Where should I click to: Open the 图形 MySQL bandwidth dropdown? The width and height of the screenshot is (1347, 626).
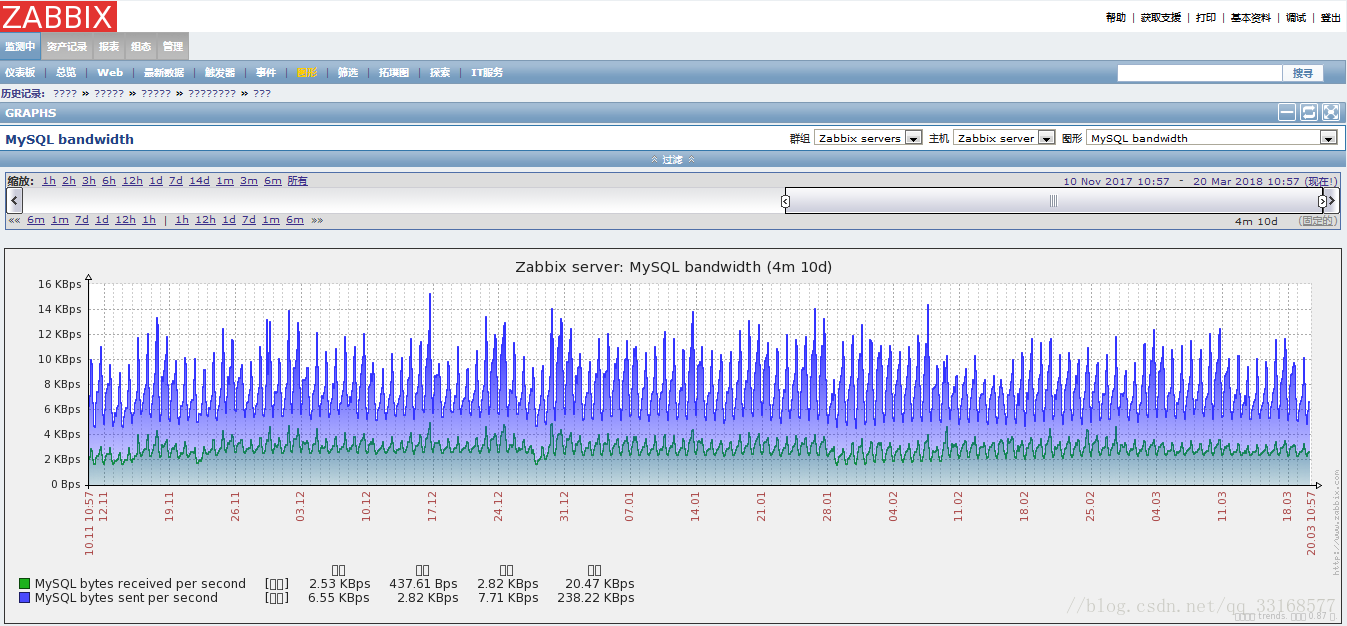1212,138
